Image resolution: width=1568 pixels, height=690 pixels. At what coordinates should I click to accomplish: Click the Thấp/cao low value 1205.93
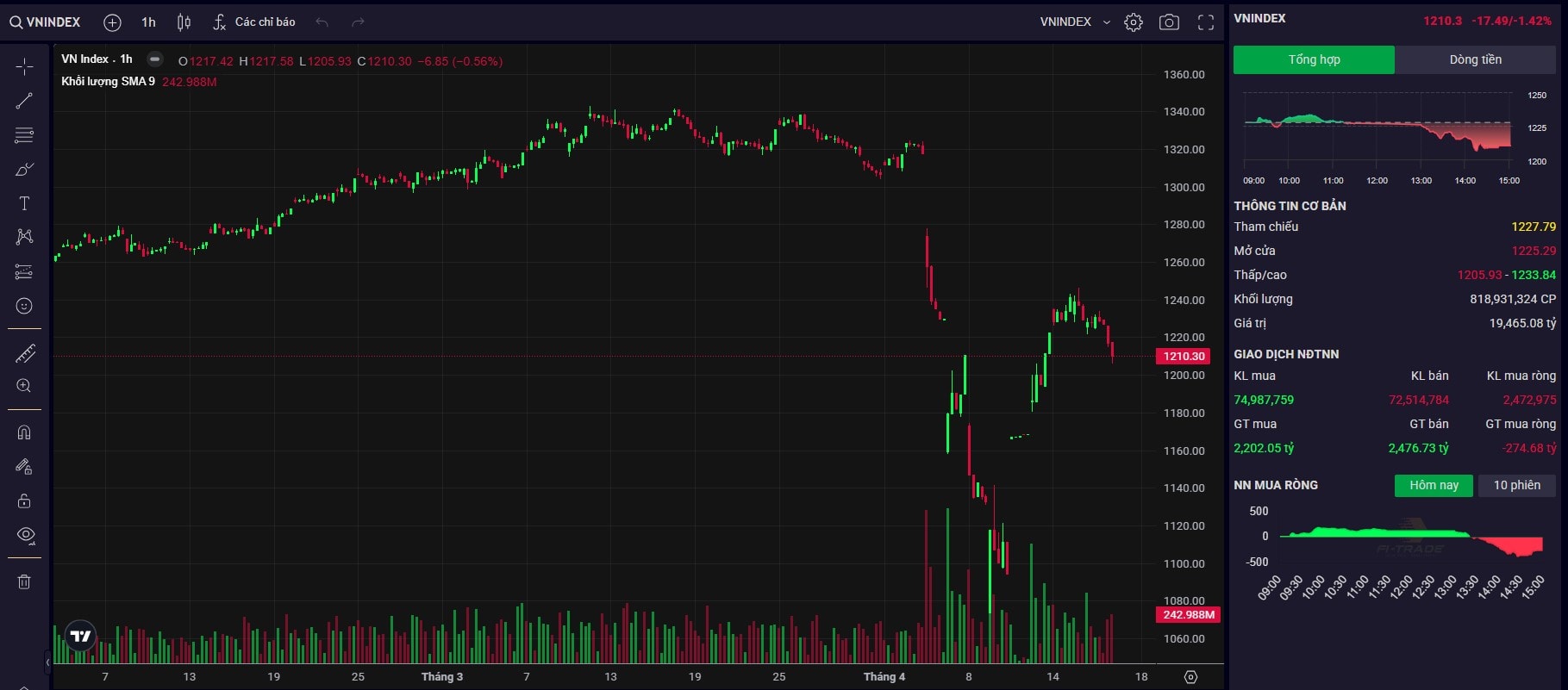point(1479,276)
